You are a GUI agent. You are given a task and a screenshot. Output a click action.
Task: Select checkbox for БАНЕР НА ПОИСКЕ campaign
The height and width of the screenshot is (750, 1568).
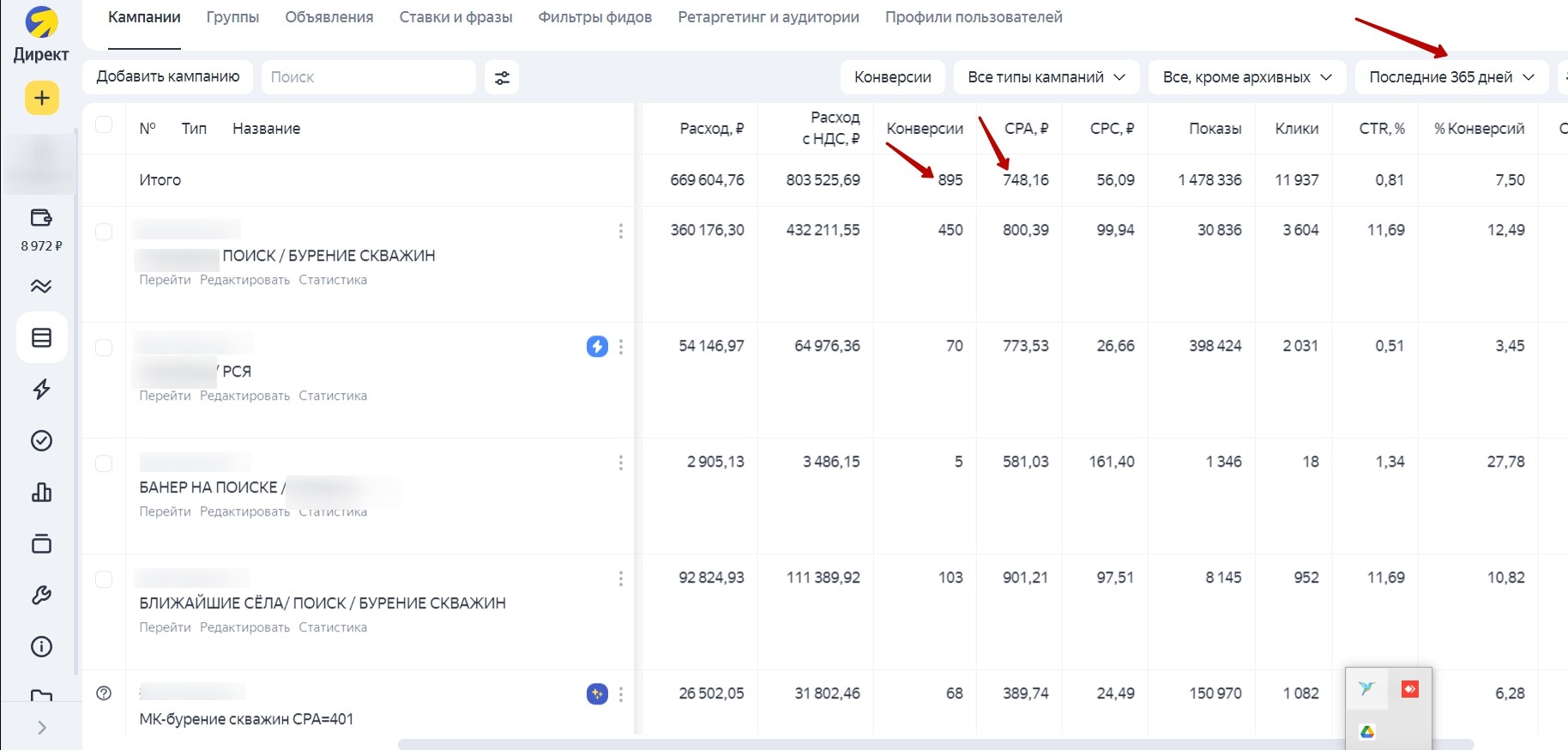[104, 463]
